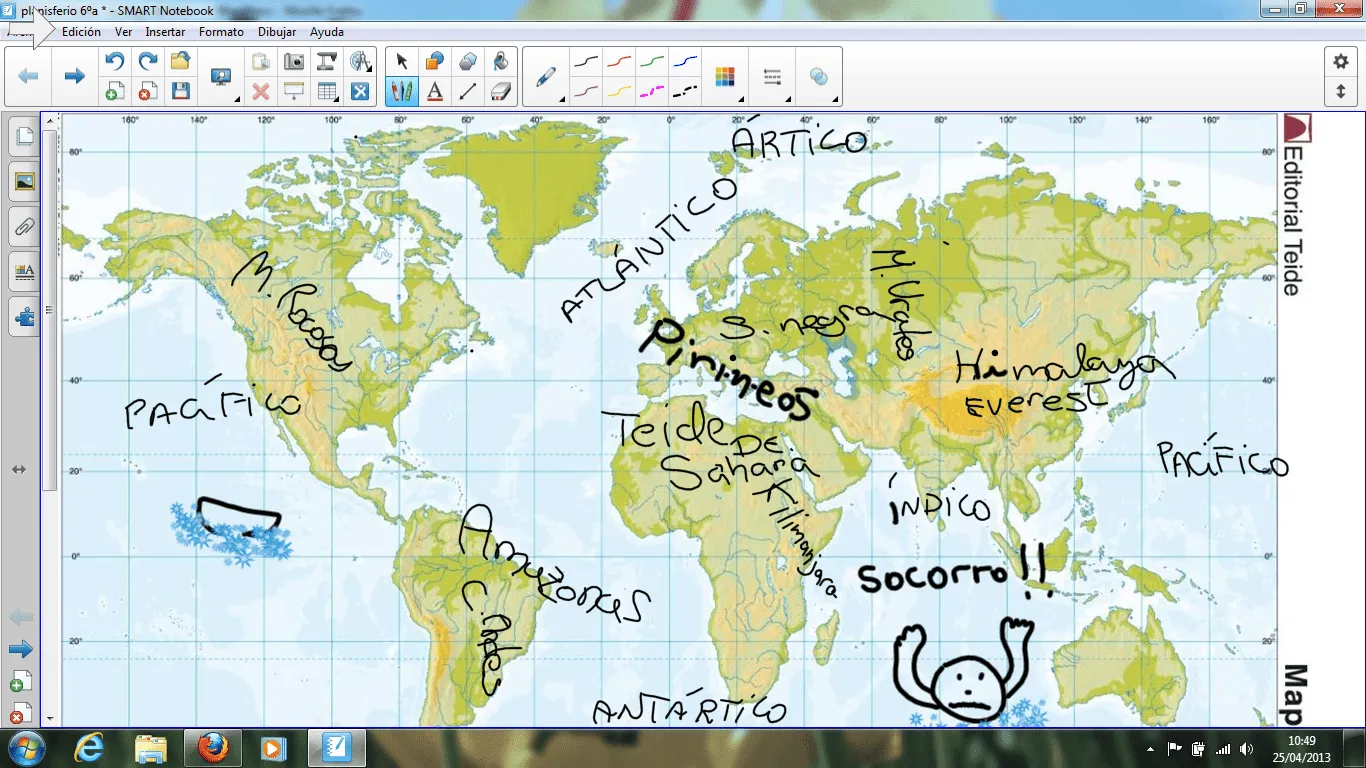Open the pen style dropdown via corner arrow
The width and height of the screenshot is (1366, 768).
[563, 98]
